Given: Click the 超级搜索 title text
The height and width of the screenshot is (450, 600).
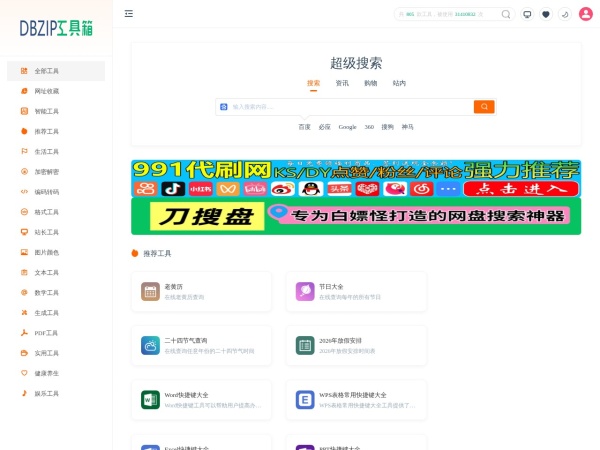Looking at the screenshot, I should coord(356,63).
